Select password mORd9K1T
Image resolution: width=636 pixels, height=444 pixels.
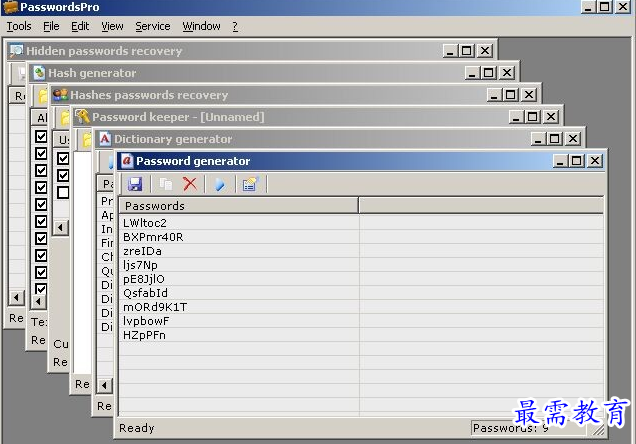[x=155, y=307]
